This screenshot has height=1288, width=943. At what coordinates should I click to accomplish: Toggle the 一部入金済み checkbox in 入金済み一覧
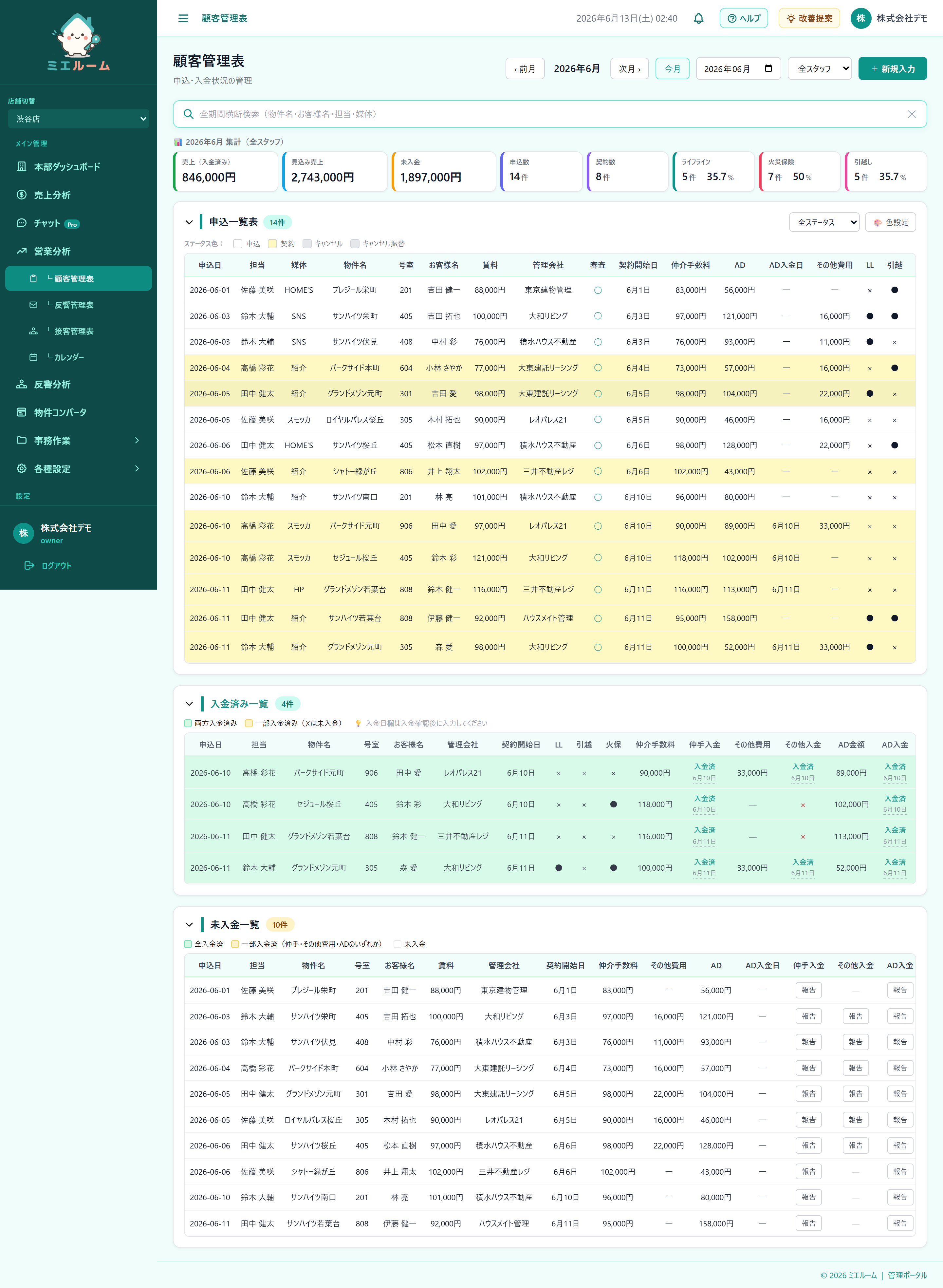pos(249,723)
